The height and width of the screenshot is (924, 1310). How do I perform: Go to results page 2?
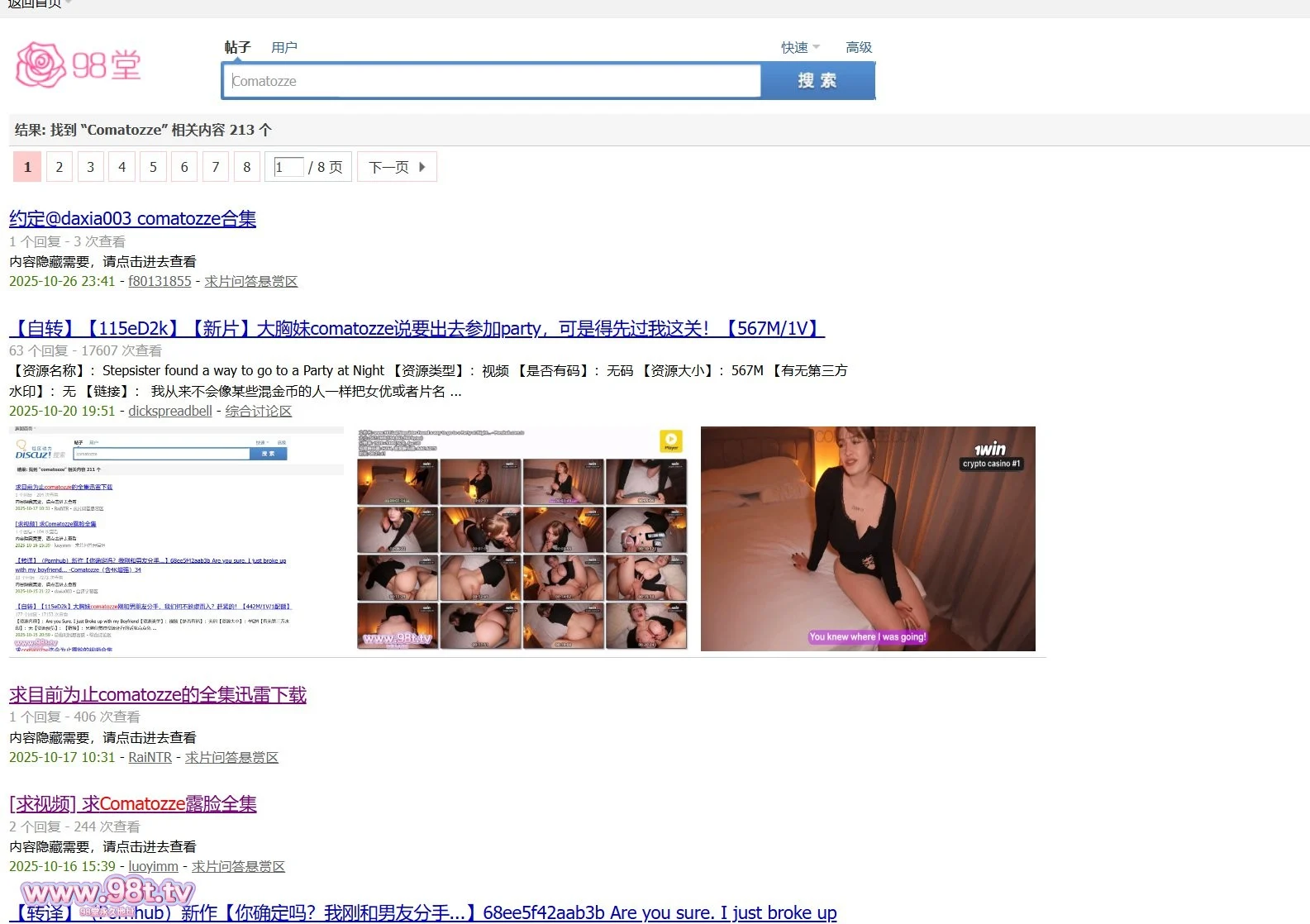(x=60, y=167)
